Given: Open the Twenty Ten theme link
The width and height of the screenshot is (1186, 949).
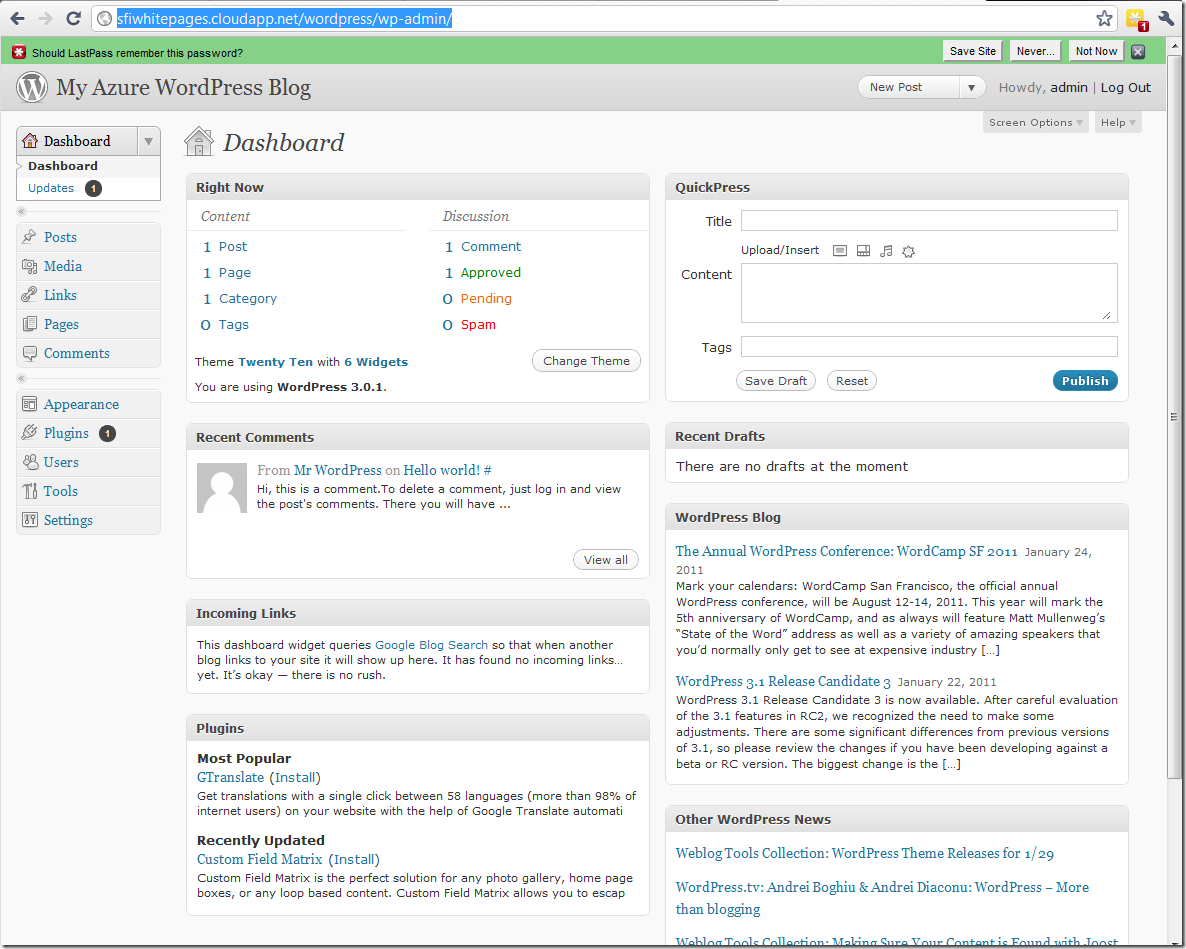Looking at the screenshot, I should coord(275,361).
